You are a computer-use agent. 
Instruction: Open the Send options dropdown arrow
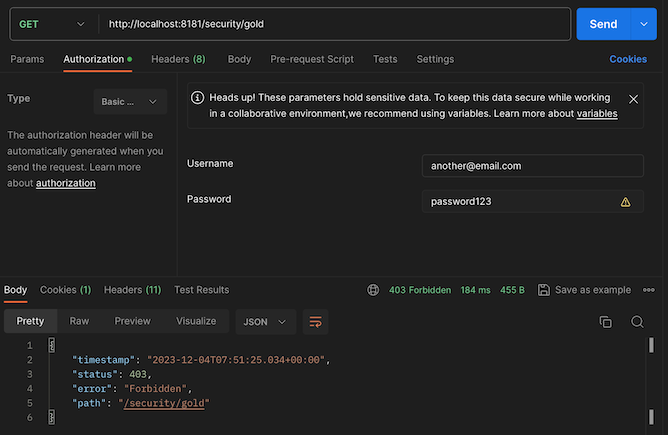[644, 24]
